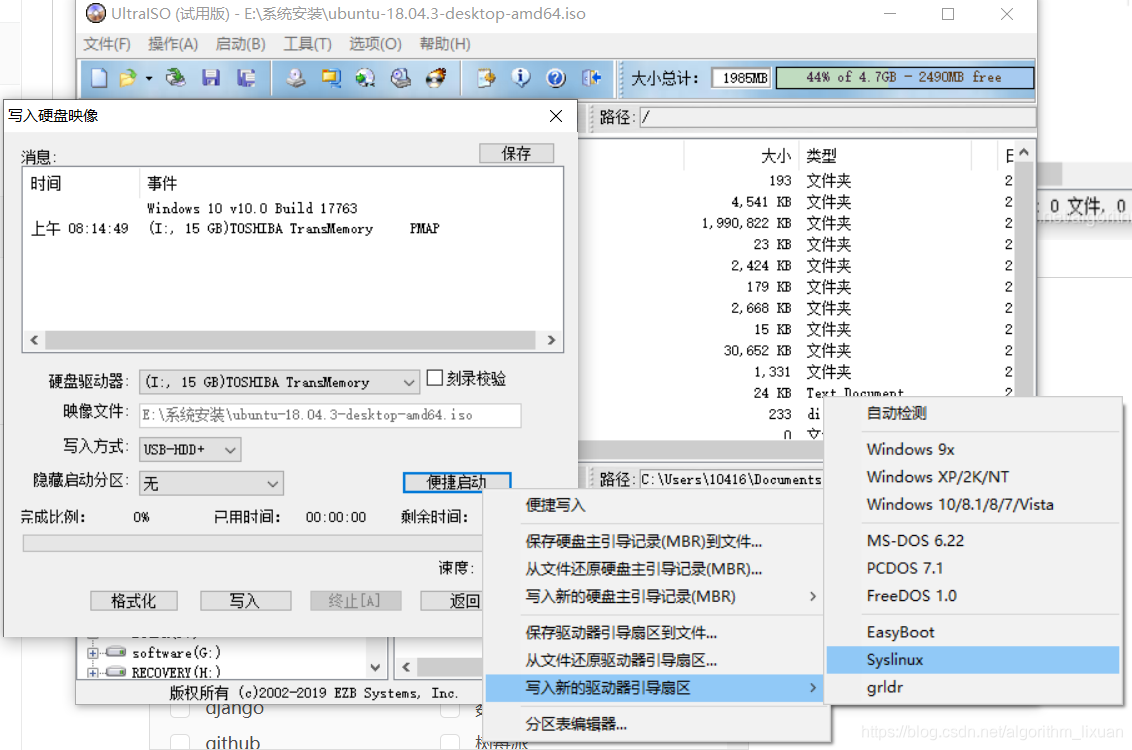The height and width of the screenshot is (750, 1132).
Task: Click the 返回 button
Action: (452, 601)
